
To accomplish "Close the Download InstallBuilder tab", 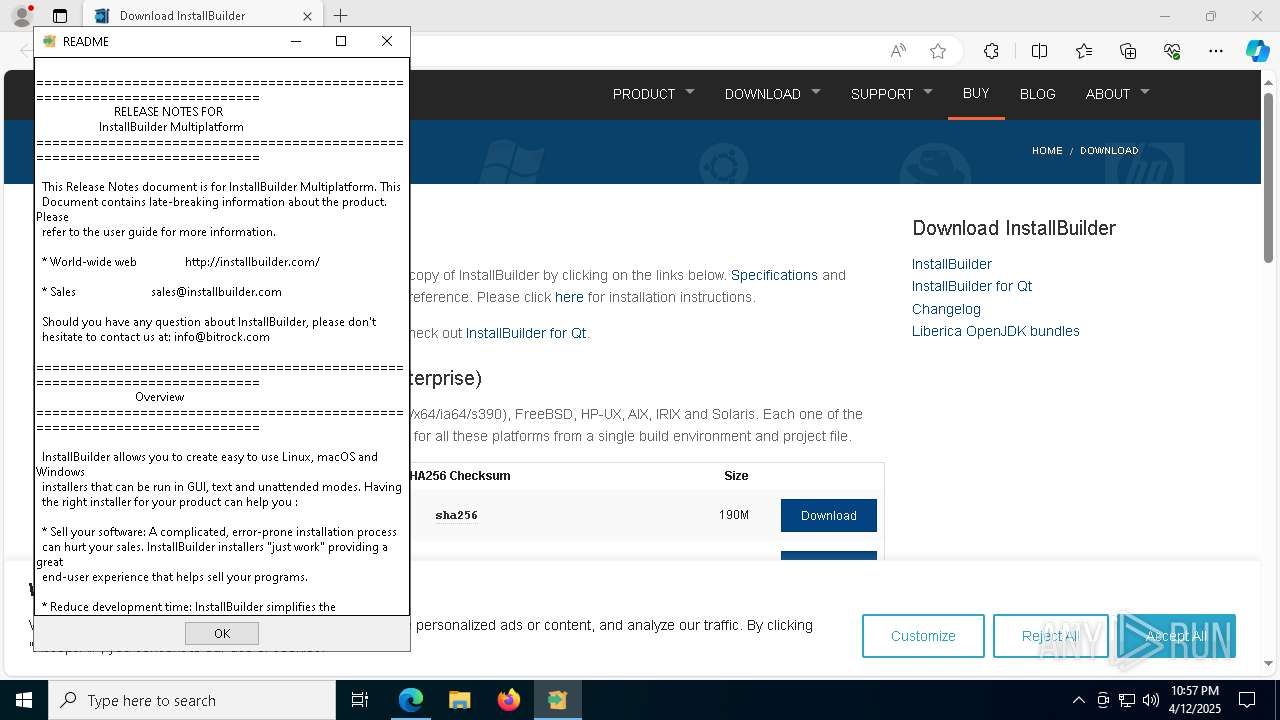I will pyautogui.click(x=307, y=16).
